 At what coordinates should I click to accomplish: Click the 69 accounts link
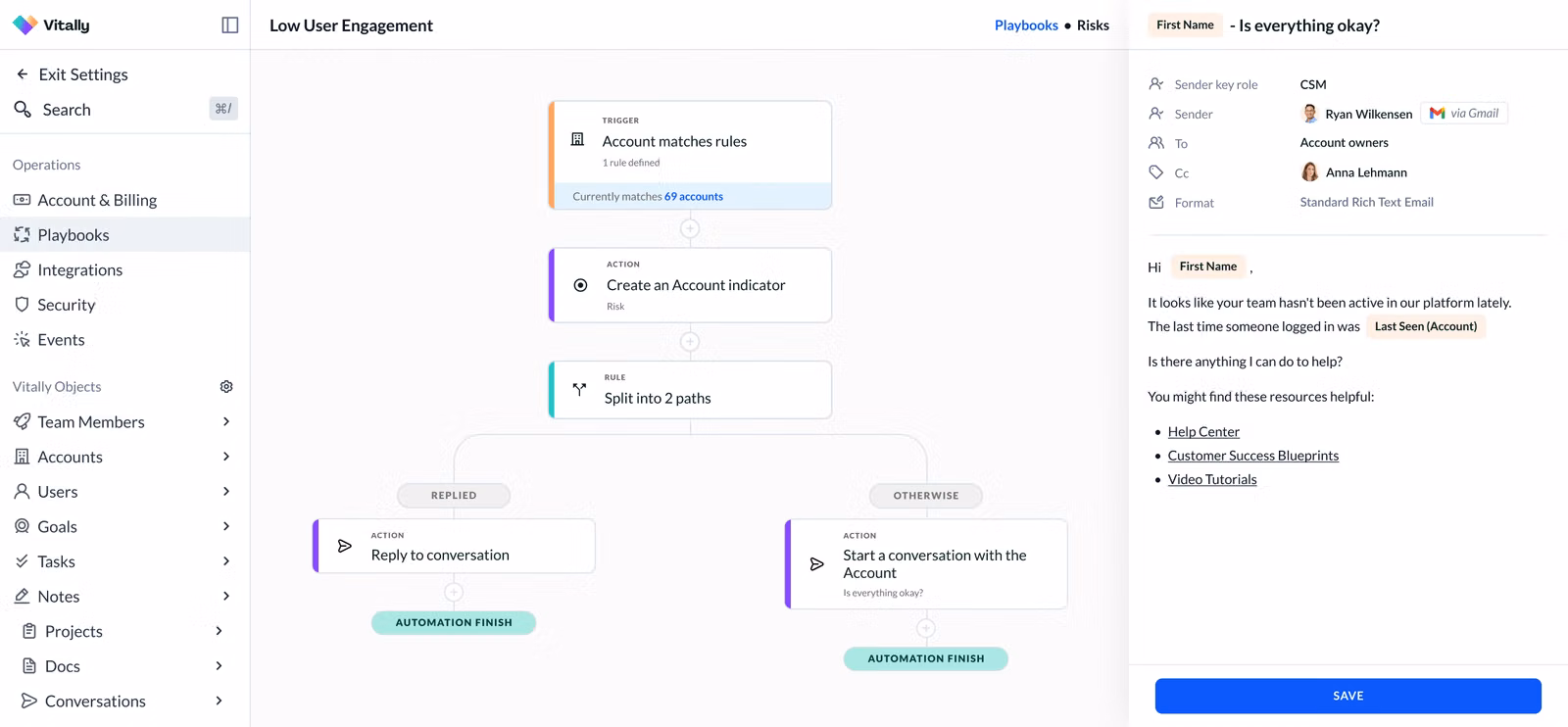(694, 197)
